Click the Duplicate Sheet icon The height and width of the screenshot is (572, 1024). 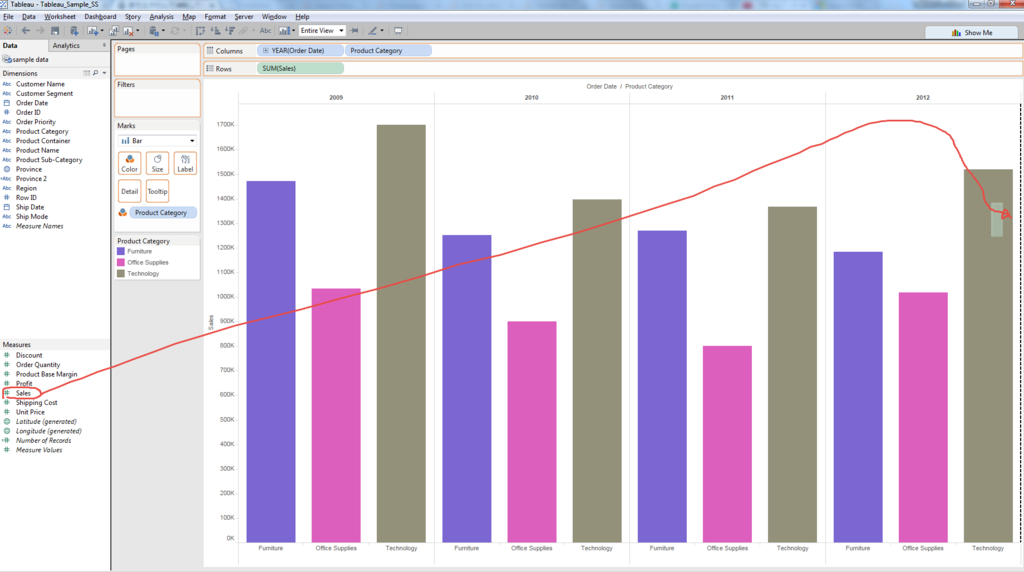114,31
